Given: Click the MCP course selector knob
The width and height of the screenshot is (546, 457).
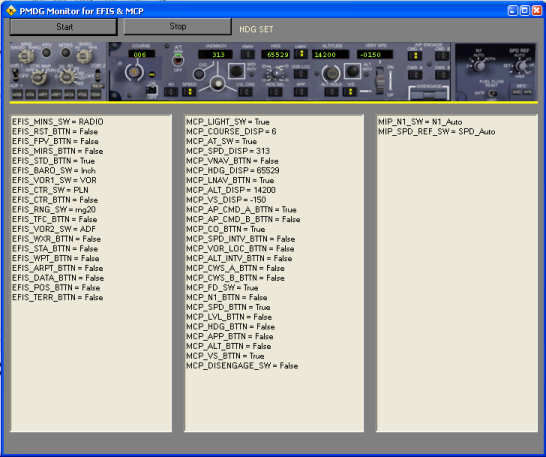Looking at the screenshot, I should [134, 72].
